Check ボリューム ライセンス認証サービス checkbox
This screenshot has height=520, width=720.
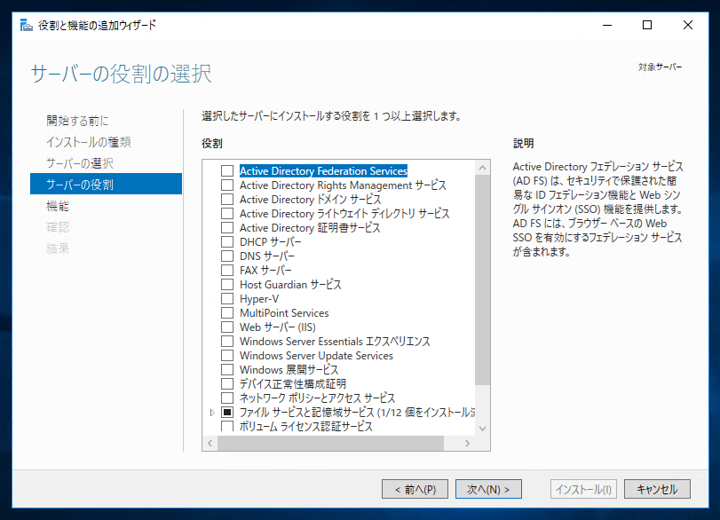(x=227, y=426)
